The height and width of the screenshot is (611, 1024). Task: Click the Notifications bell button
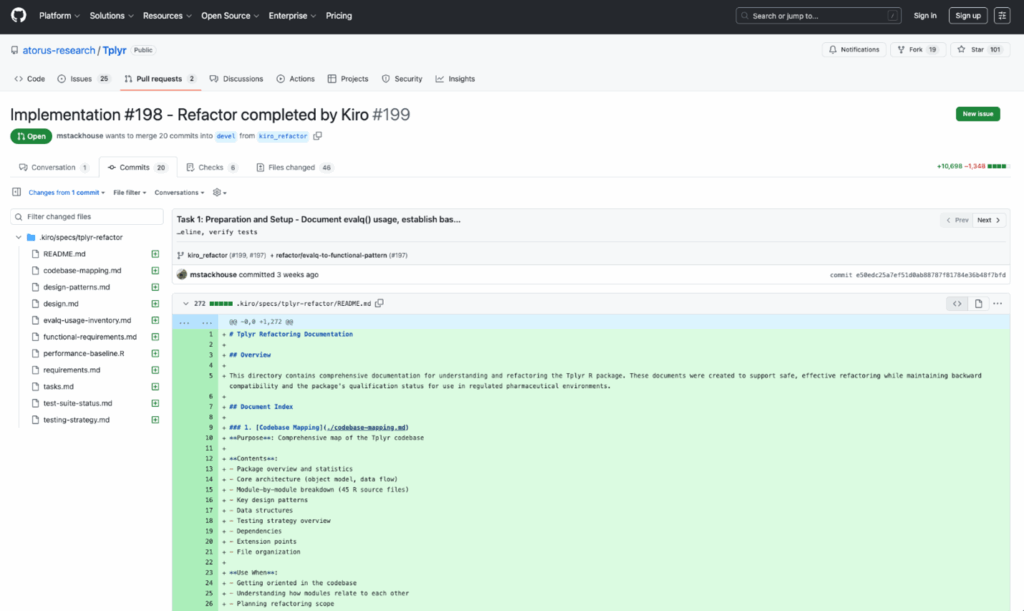(x=853, y=49)
